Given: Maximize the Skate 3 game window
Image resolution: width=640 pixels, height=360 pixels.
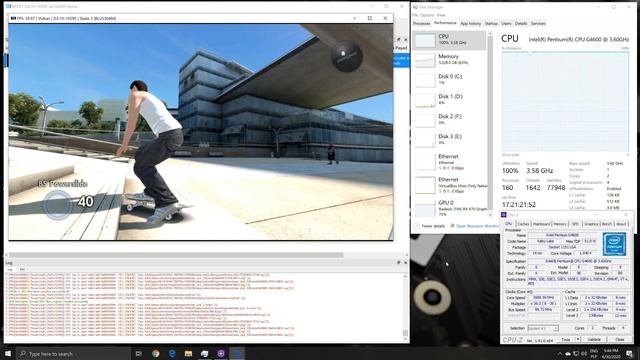Looking at the screenshot, I should [x=370, y=18].
